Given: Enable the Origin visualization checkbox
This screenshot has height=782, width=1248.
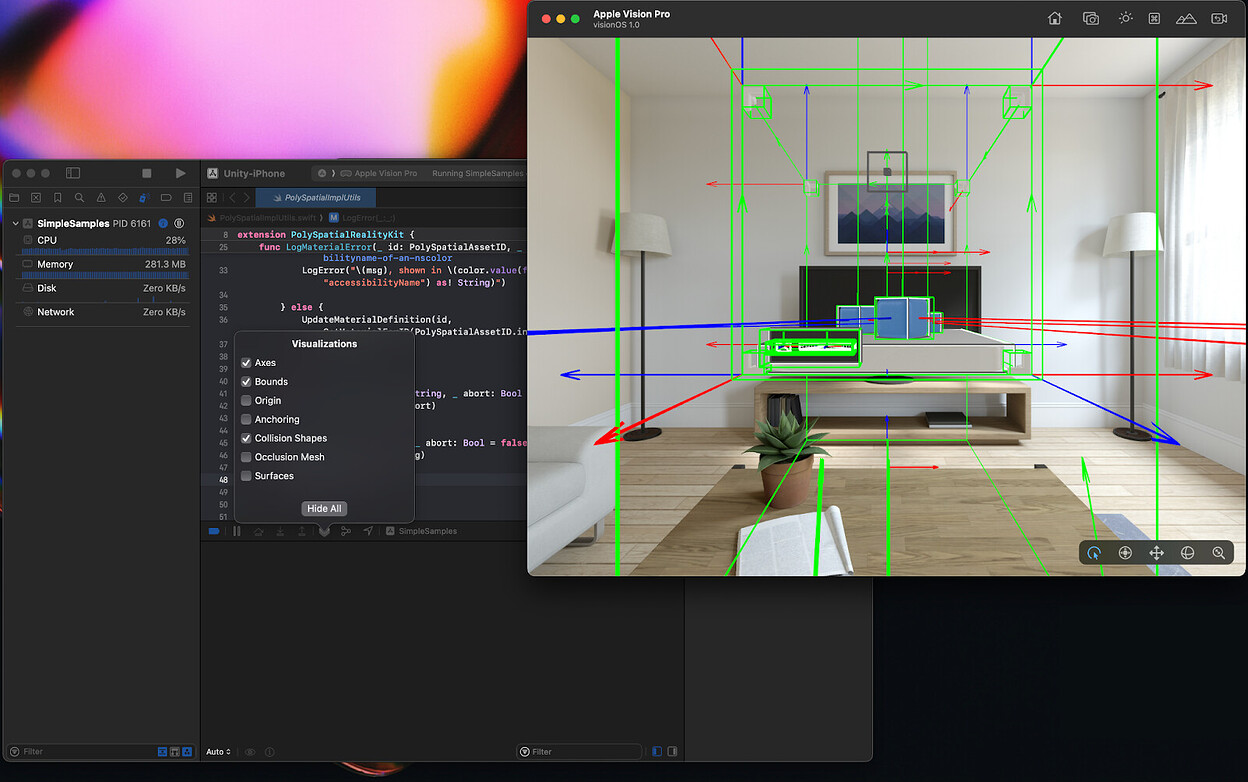Looking at the screenshot, I should [x=246, y=400].
